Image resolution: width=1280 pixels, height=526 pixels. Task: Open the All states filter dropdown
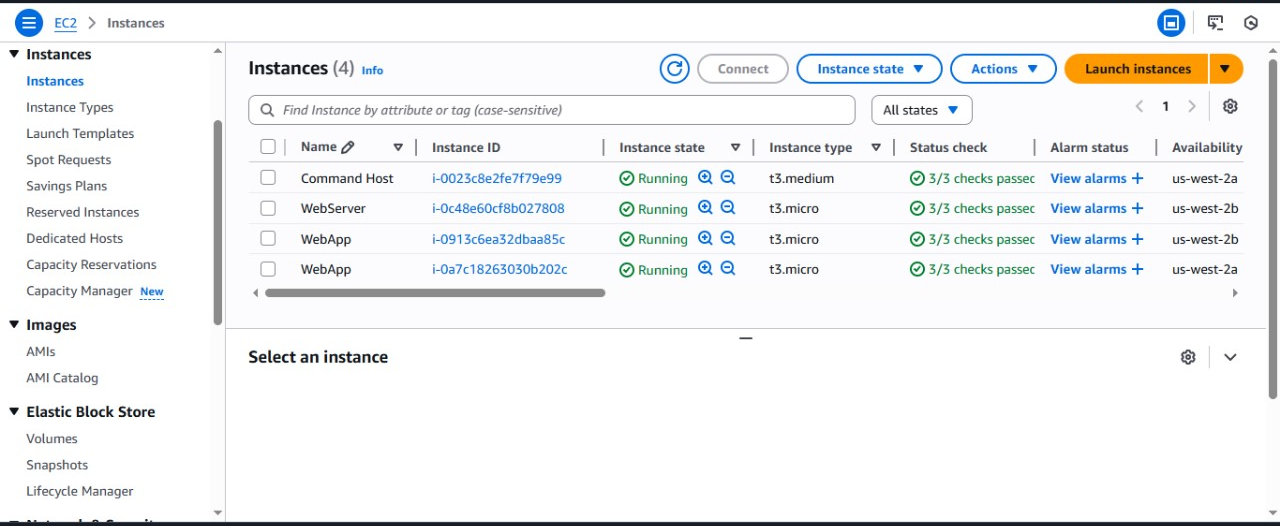coord(921,110)
